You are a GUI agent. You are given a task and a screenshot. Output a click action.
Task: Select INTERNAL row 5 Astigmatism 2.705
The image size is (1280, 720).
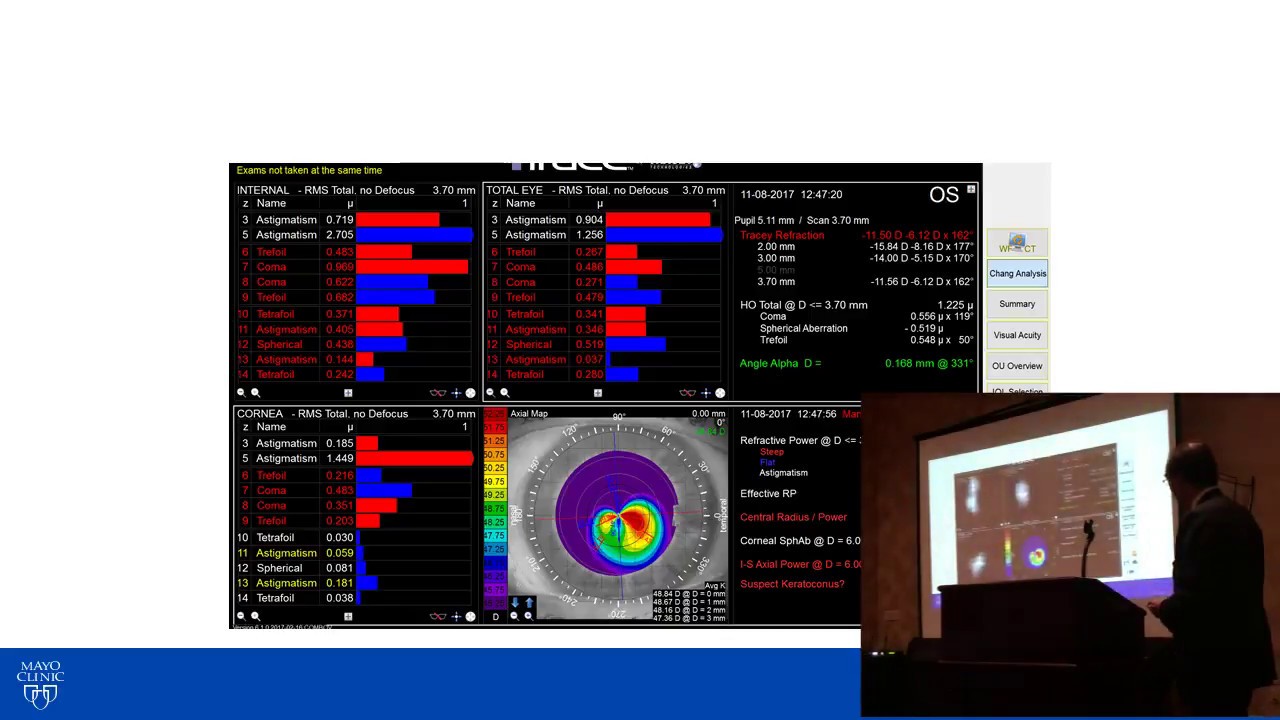(355, 235)
